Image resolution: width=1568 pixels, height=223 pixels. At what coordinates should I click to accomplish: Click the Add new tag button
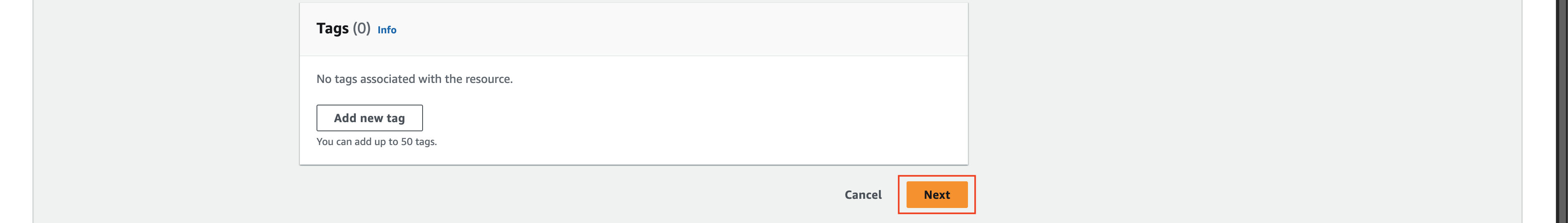coord(369,118)
